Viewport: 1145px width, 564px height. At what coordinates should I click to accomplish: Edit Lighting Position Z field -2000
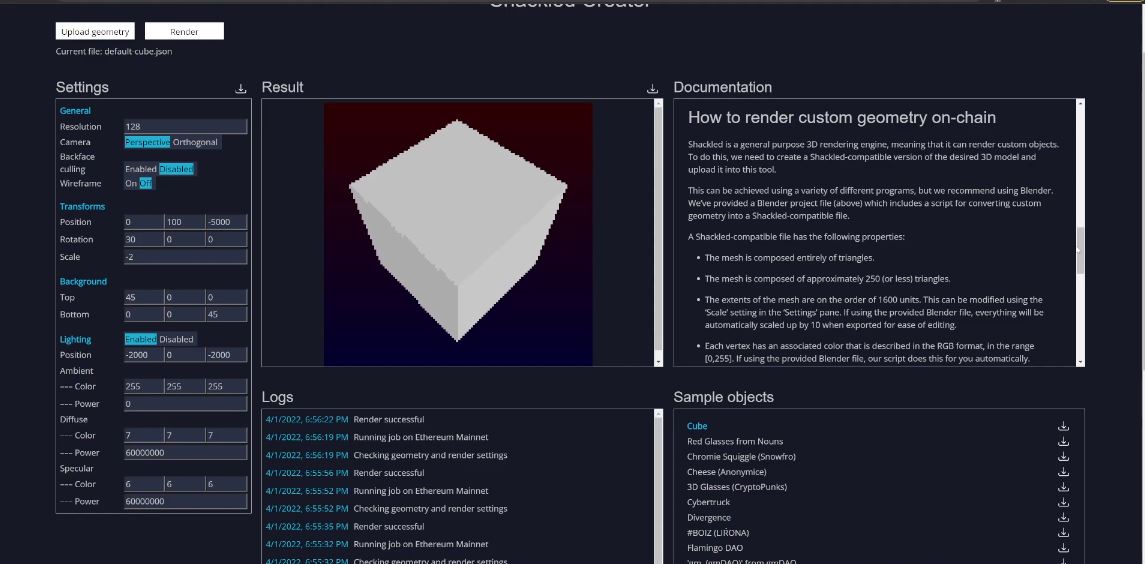[x=226, y=355]
